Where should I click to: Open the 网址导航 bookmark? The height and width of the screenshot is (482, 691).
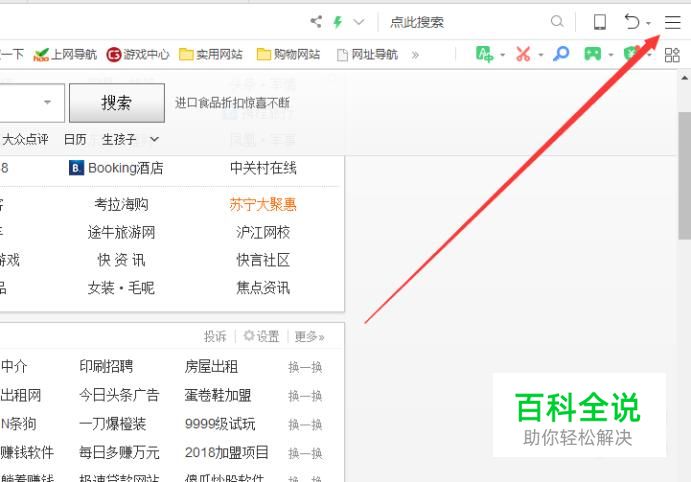pyautogui.click(x=368, y=55)
